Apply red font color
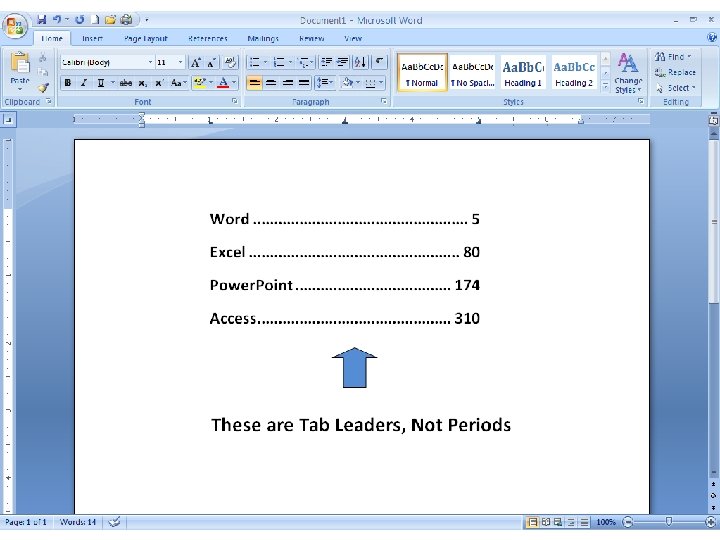 [x=223, y=83]
